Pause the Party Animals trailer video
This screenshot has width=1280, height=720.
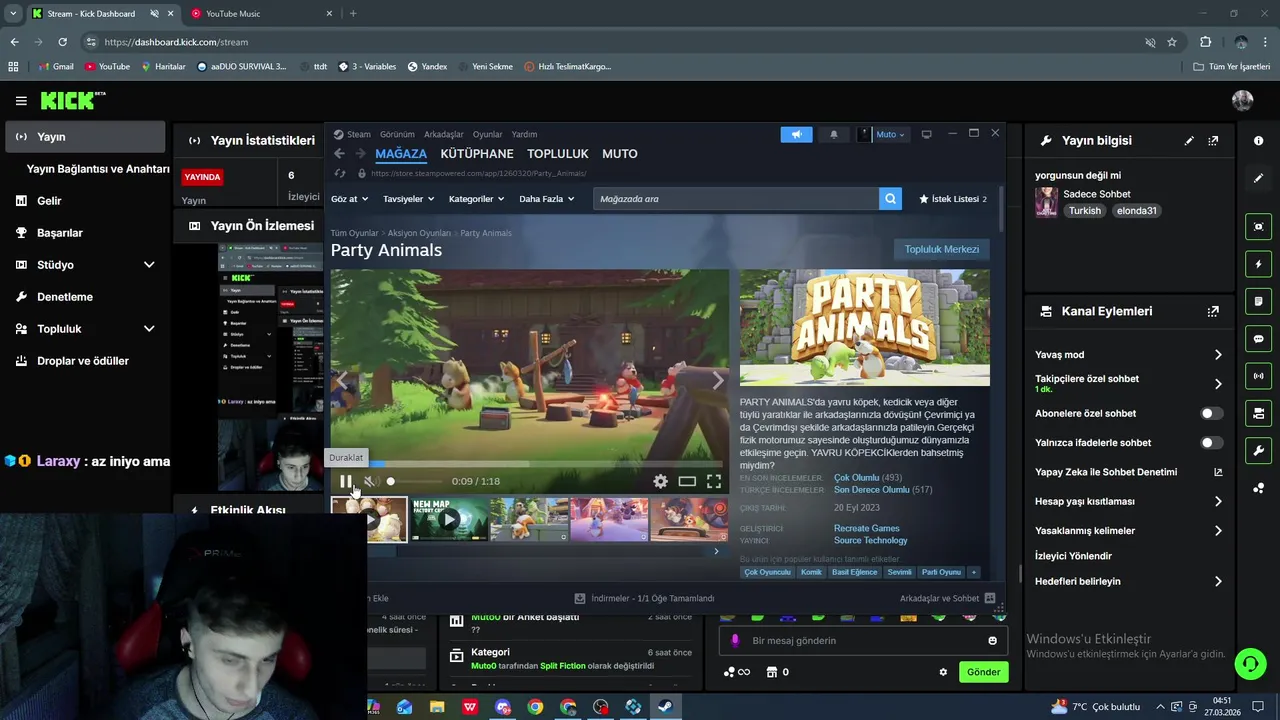pyautogui.click(x=345, y=481)
